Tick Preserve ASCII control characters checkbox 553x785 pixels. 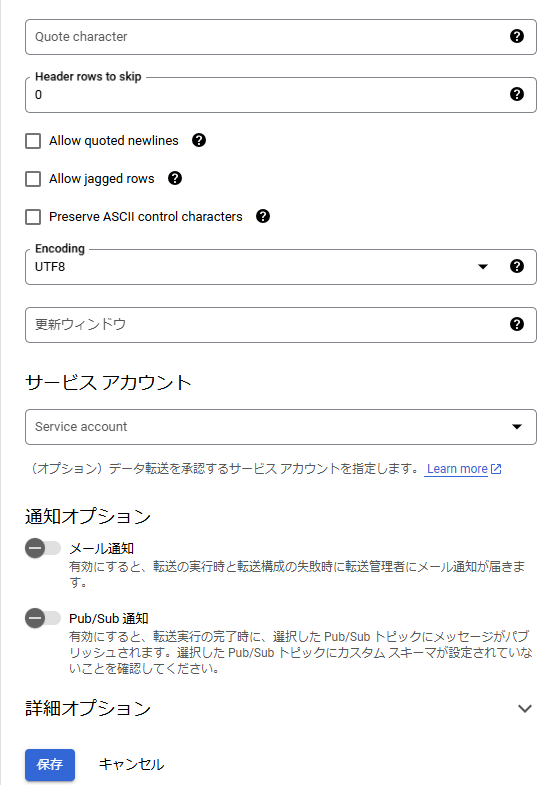point(33,217)
